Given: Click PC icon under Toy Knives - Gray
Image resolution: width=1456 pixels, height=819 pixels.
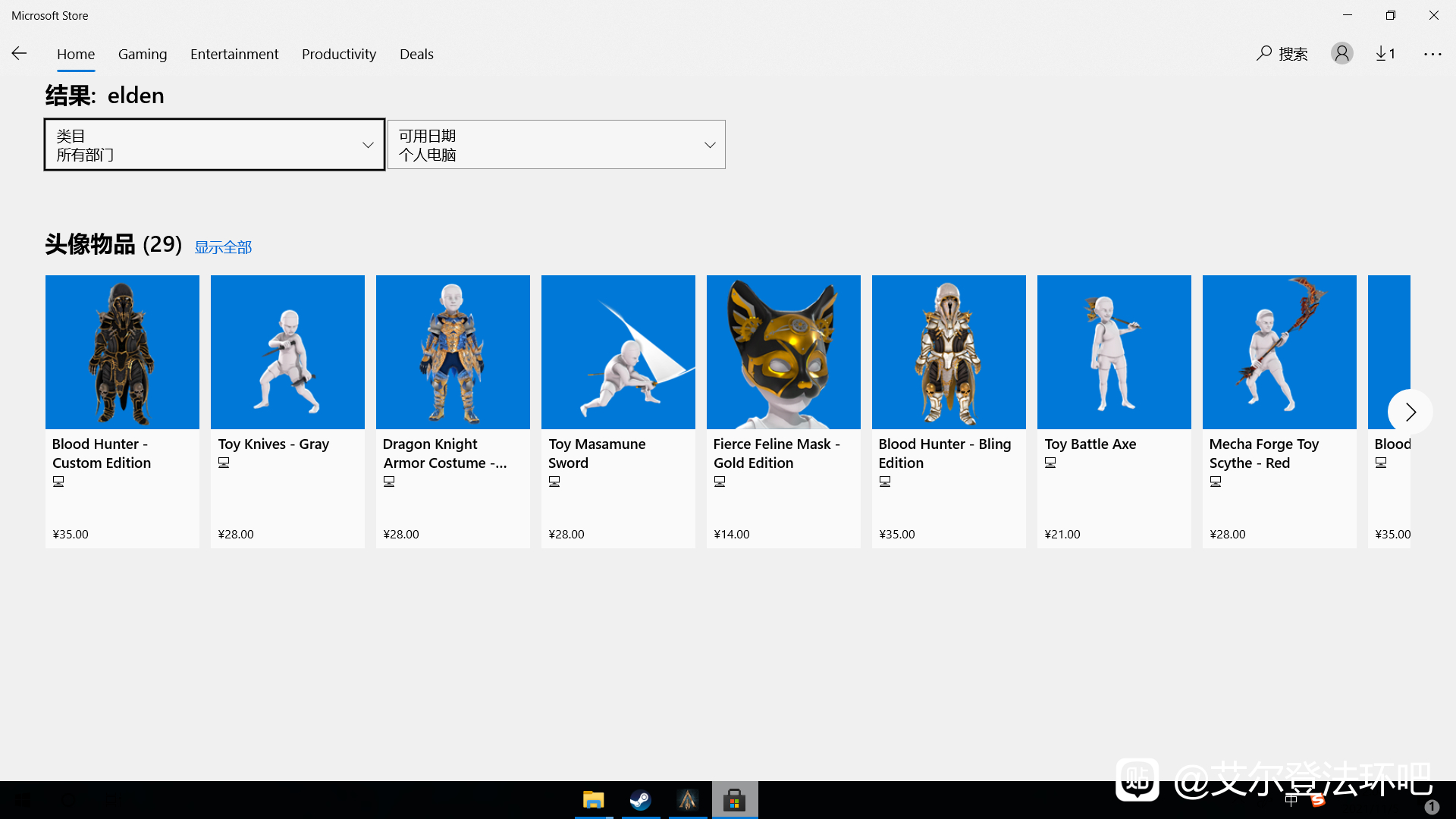Looking at the screenshot, I should (x=224, y=463).
